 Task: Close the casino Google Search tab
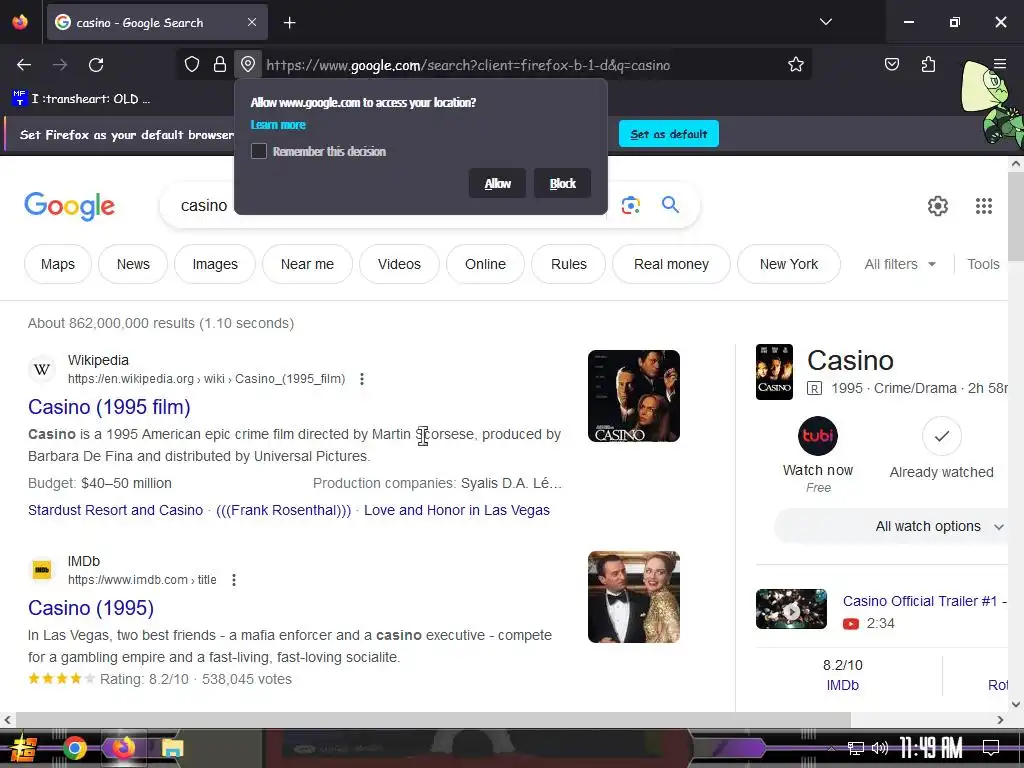tap(252, 22)
